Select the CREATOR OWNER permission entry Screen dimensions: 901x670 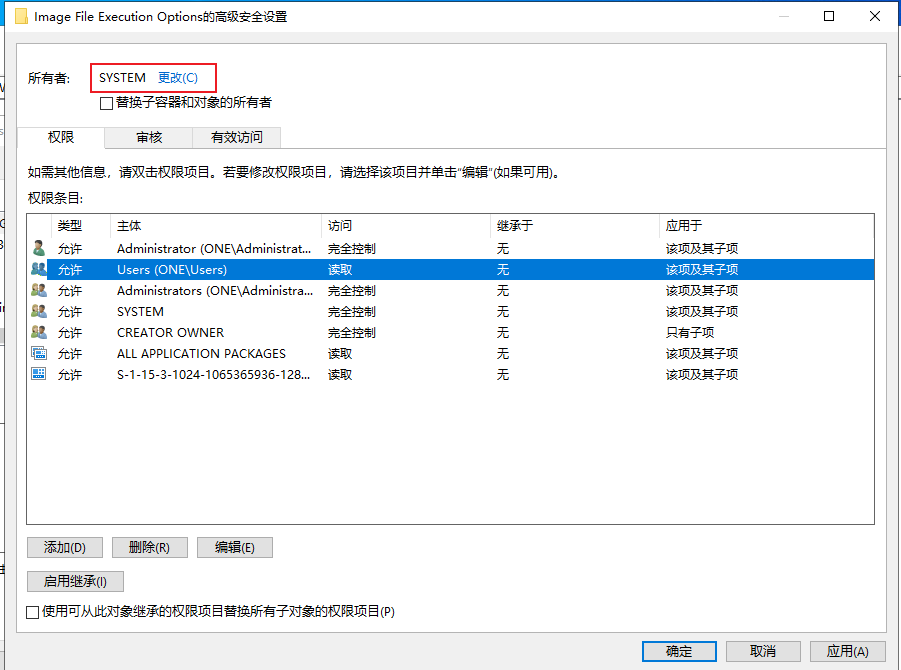[450, 332]
